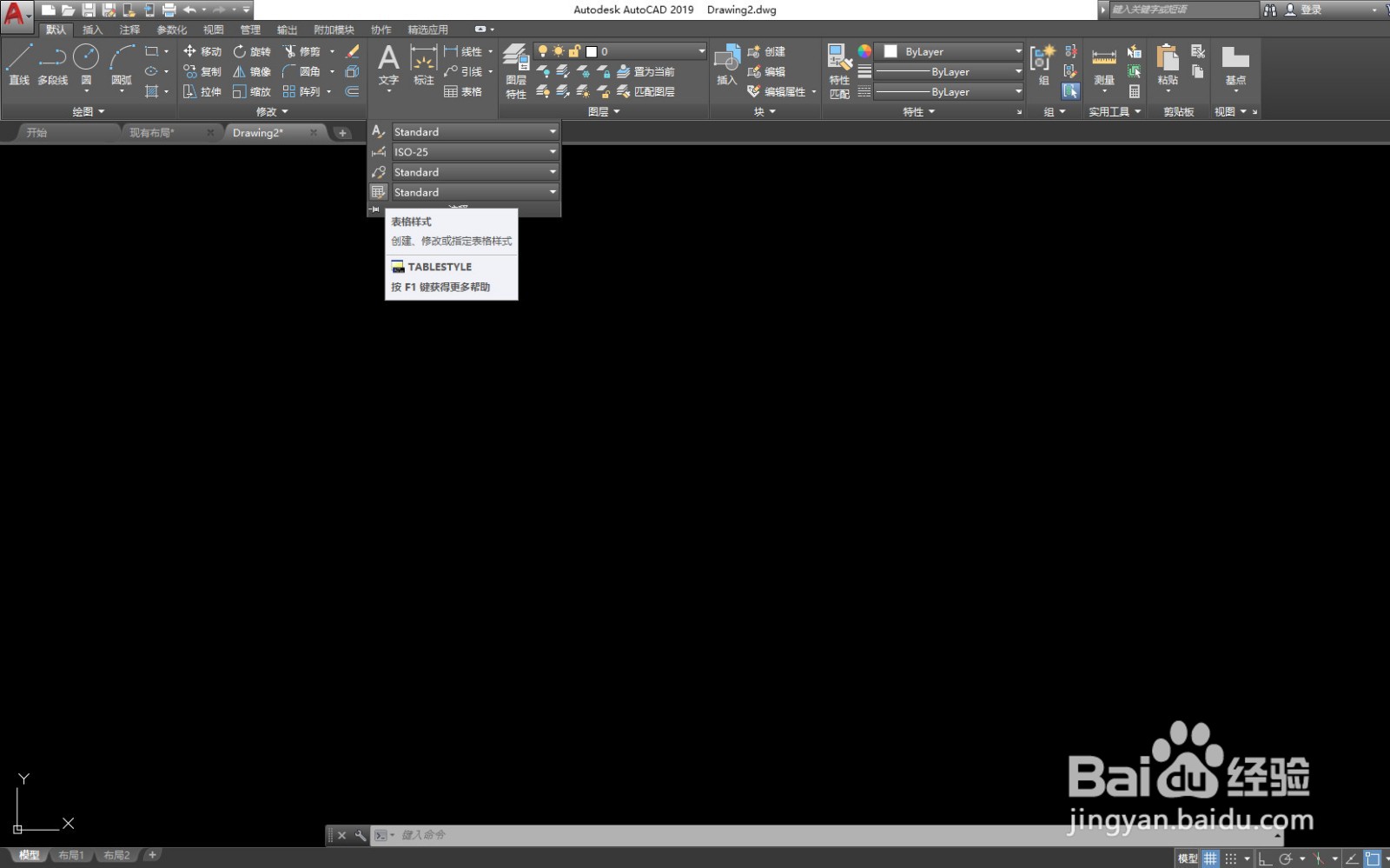
Task: Select the Line (直线) tool
Action: tap(19, 64)
